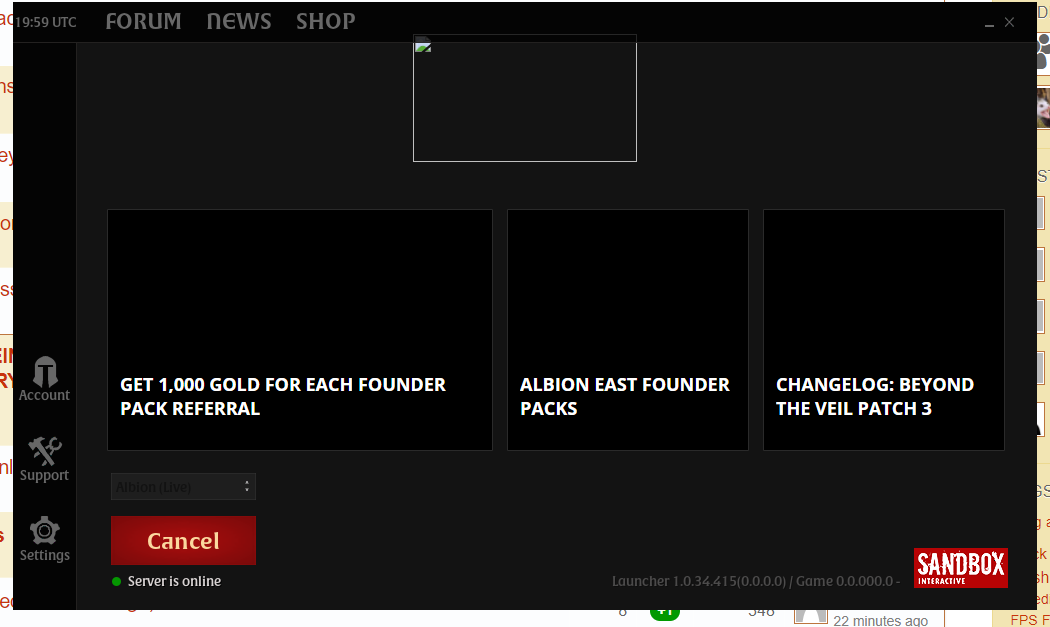The width and height of the screenshot is (1050, 627).
Task: Click the 19:59 UTC clock text
Action: [x=46, y=22]
